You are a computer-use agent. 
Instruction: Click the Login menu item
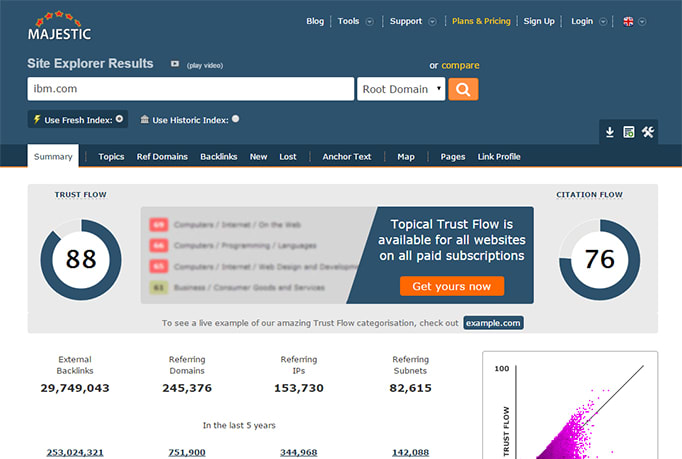point(582,21)
